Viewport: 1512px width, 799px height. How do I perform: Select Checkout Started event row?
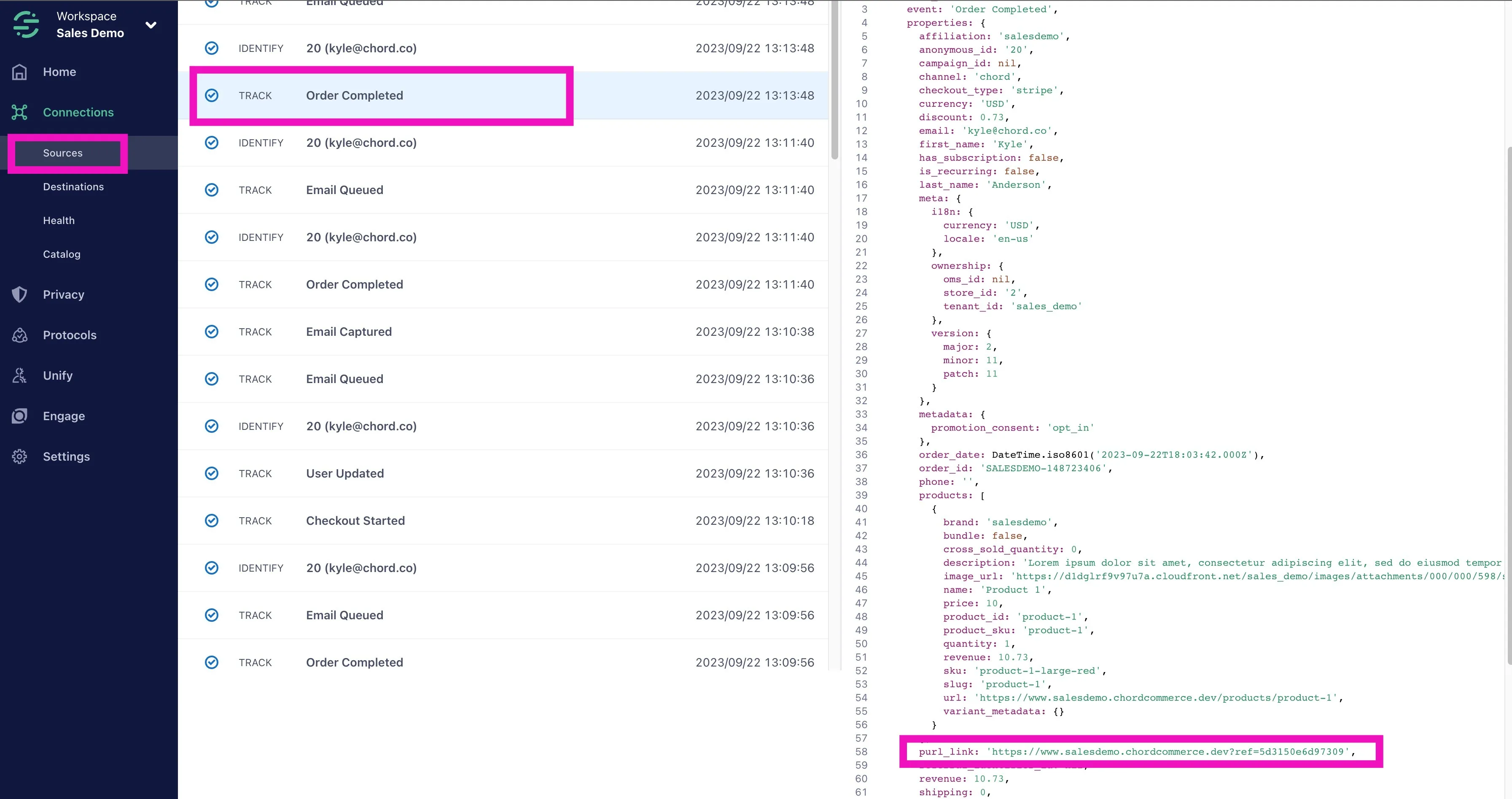point(503,521)
